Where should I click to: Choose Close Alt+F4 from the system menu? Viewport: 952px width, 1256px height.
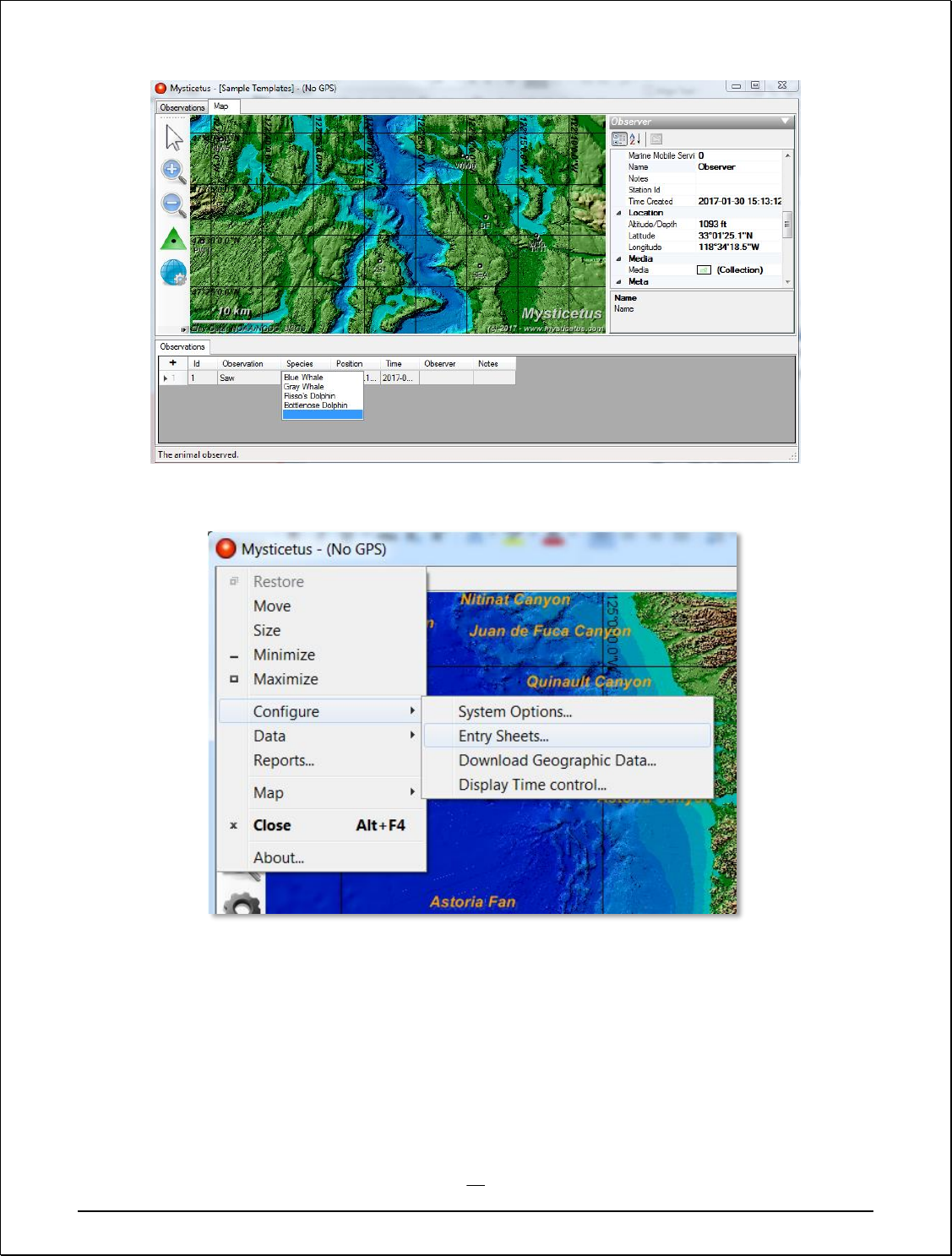321,825
